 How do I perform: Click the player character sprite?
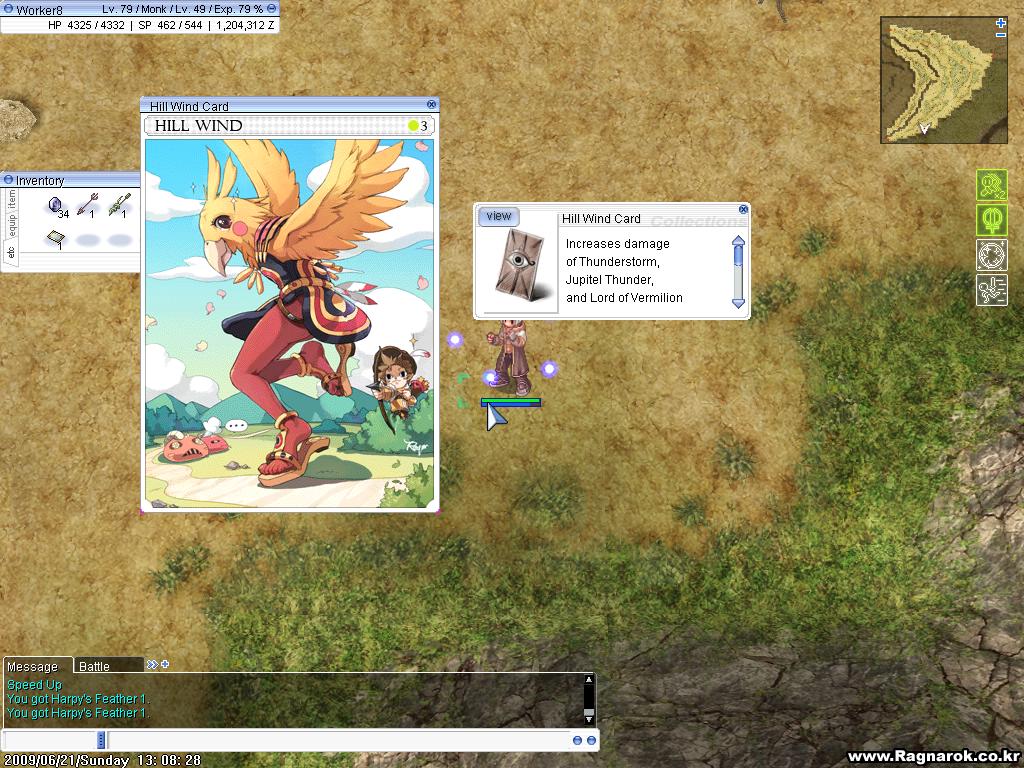509,358
